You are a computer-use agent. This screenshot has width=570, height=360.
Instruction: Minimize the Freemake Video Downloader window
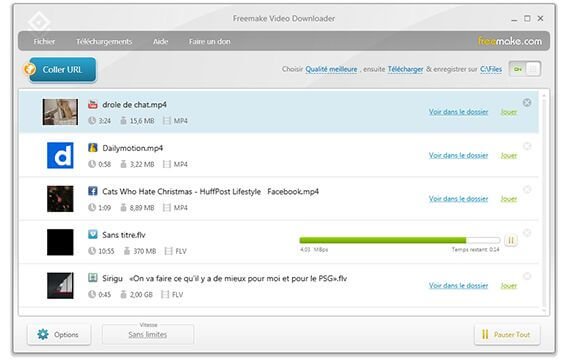[x=514, y=19]
